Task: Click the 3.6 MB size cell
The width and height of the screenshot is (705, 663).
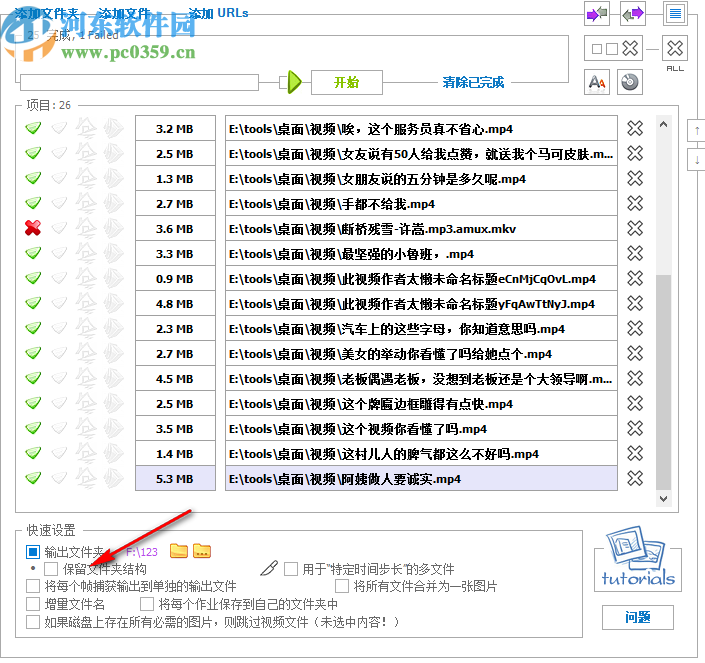Action: (x=175, y=229)
